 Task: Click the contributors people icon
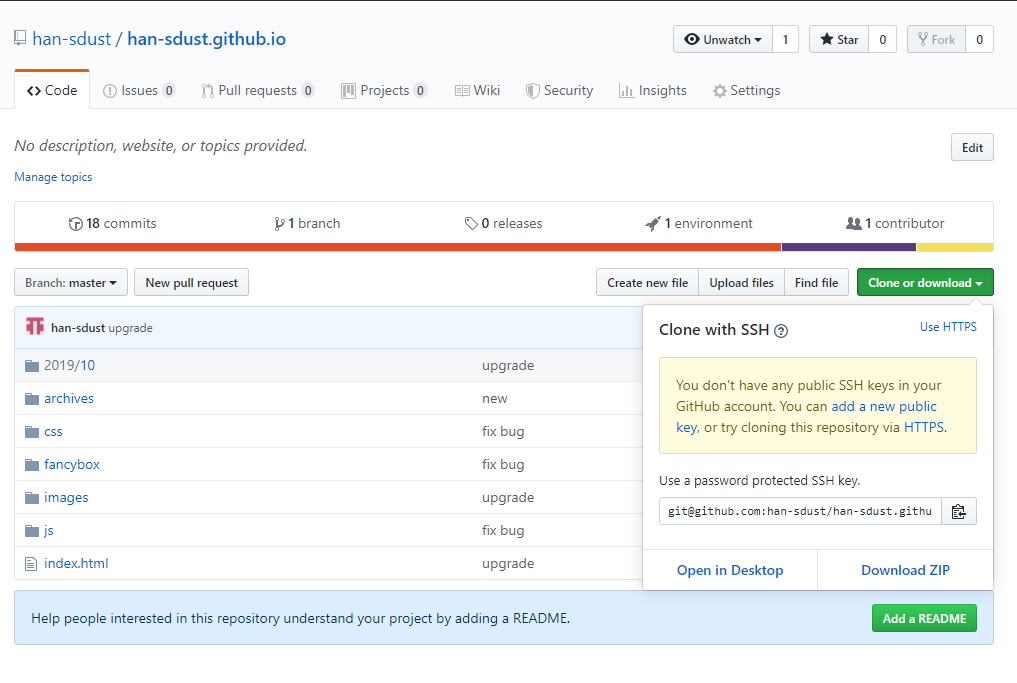point(856,223)
